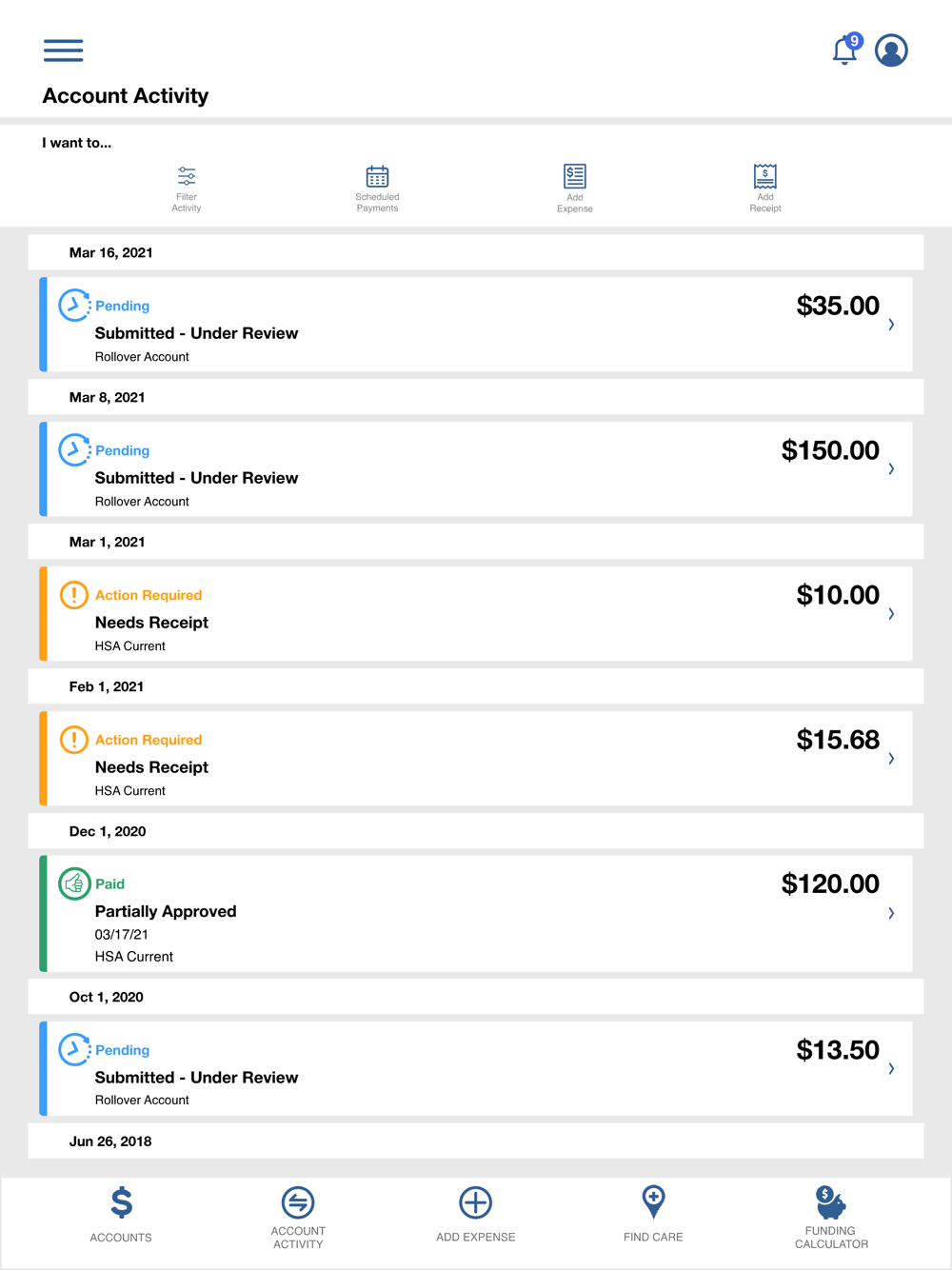
Task: Click warning icon on $15.68 claim
Action: 73,740
